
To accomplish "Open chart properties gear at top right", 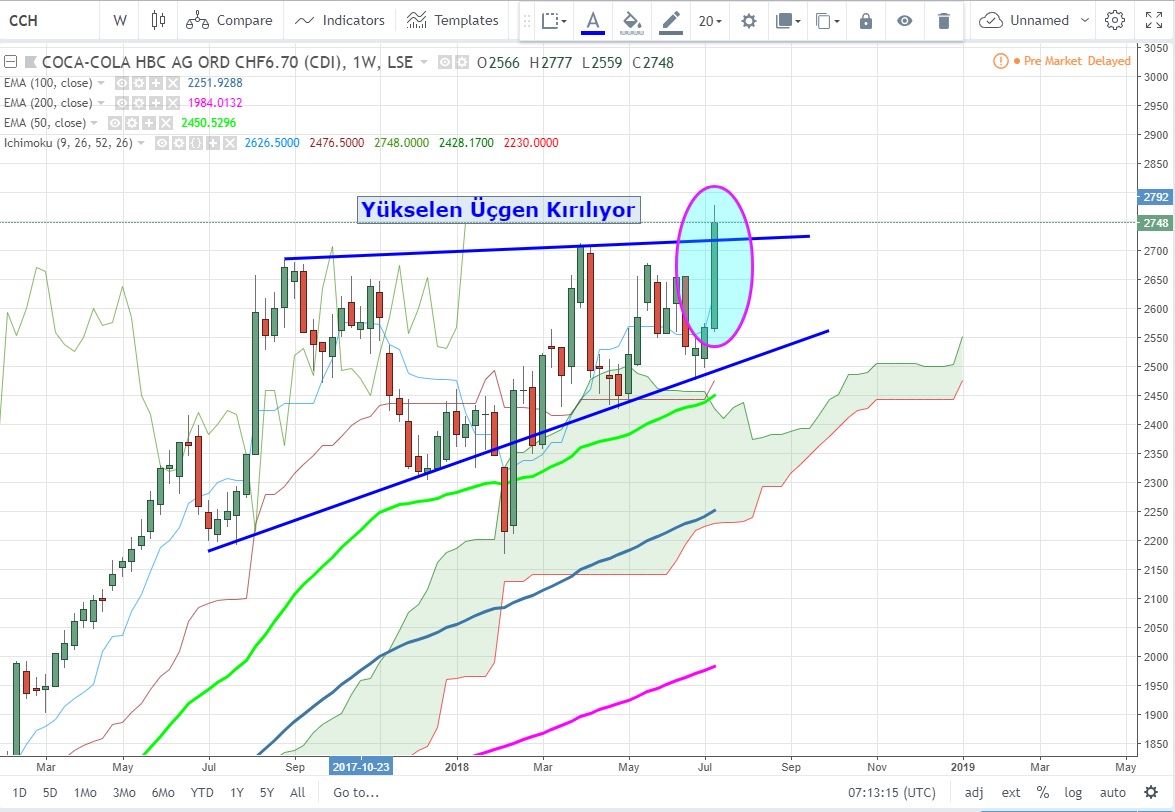I will click(1115, 20).
